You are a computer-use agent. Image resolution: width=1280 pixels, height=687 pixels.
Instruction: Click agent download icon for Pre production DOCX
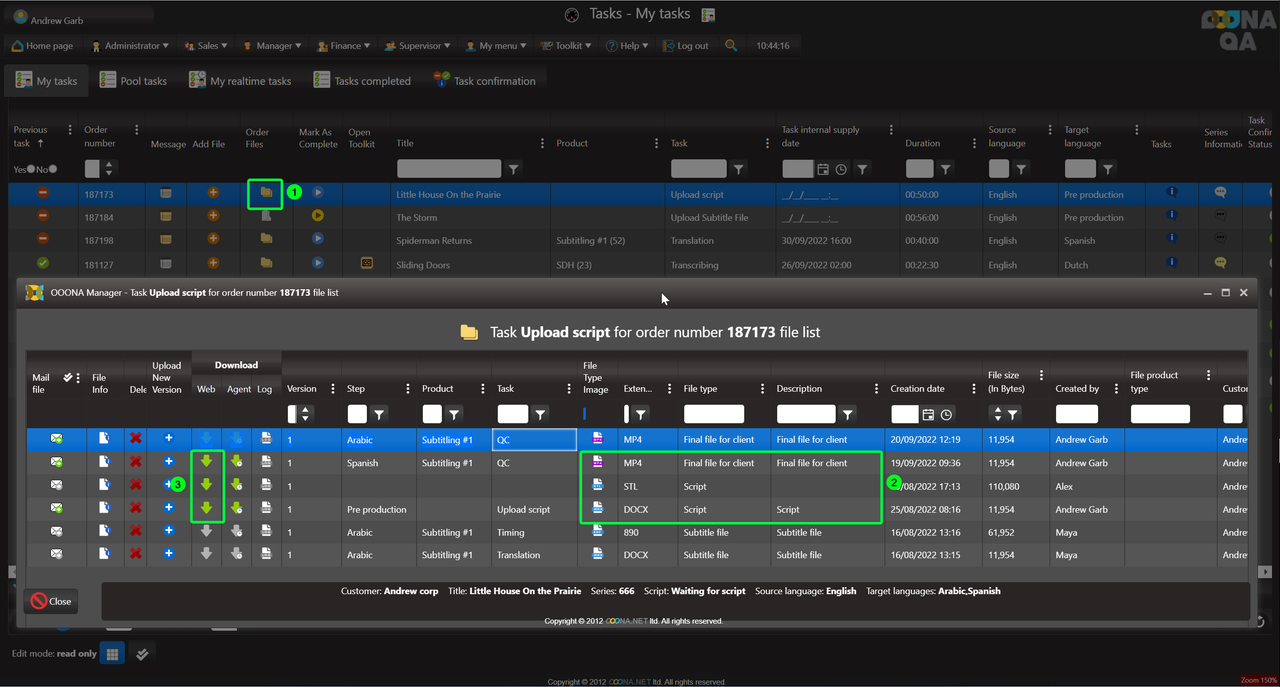coord(237,508)
